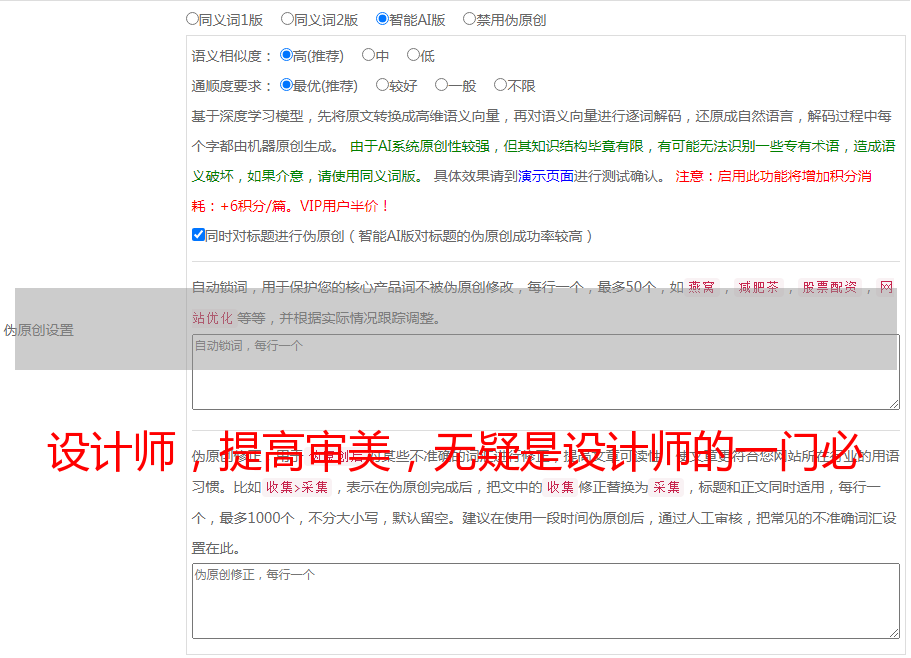Viewport: 911px width, 658px height.
Task: Set 语义相似度 to 高(推荐)
Action: pyautogui.click(x=287, y=55)
